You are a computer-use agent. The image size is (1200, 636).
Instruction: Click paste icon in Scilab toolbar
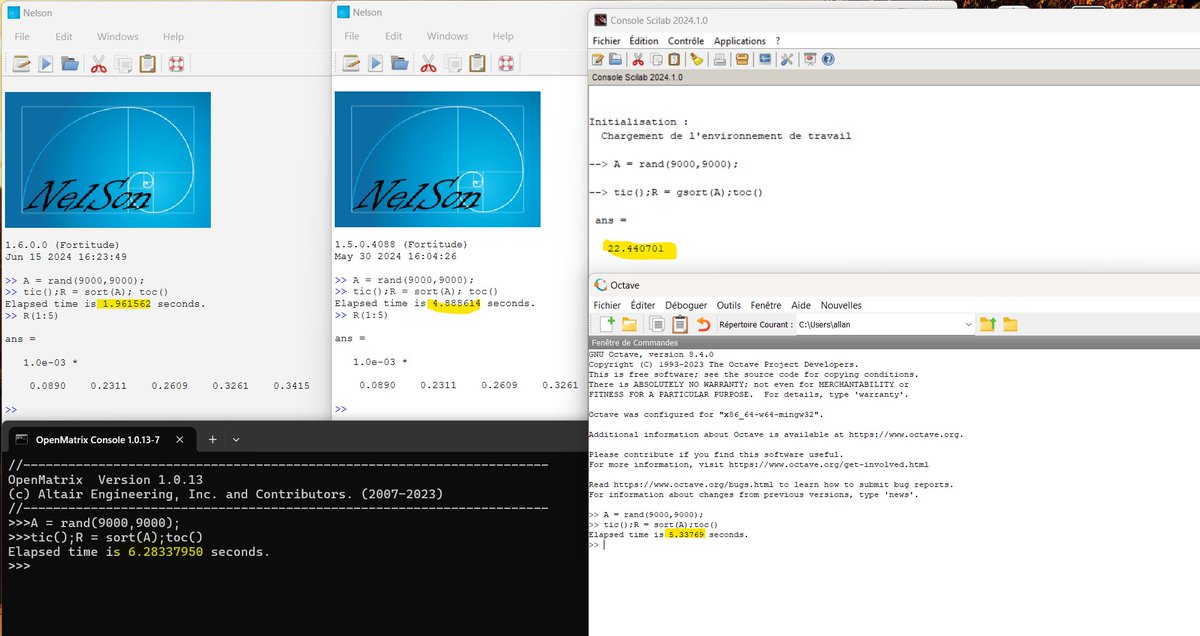672,60
